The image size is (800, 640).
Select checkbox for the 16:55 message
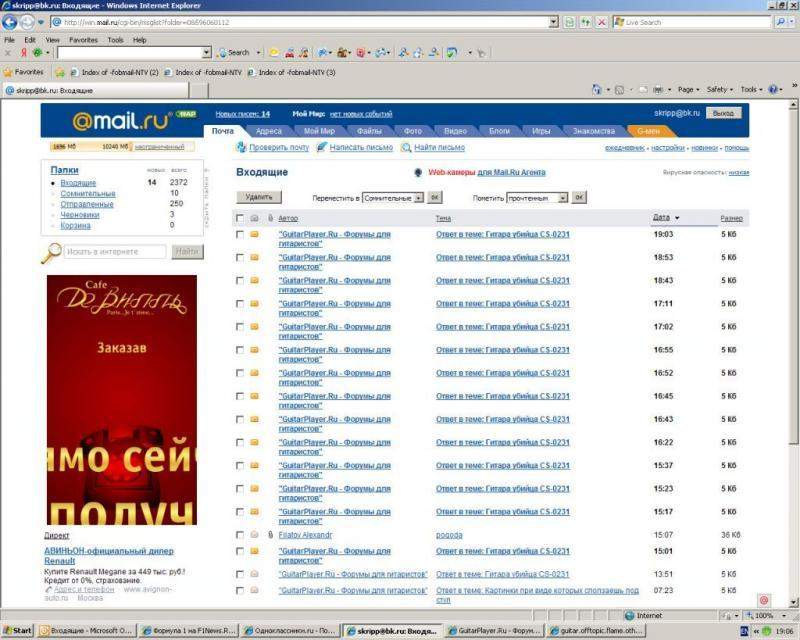(x=239, y=350)
